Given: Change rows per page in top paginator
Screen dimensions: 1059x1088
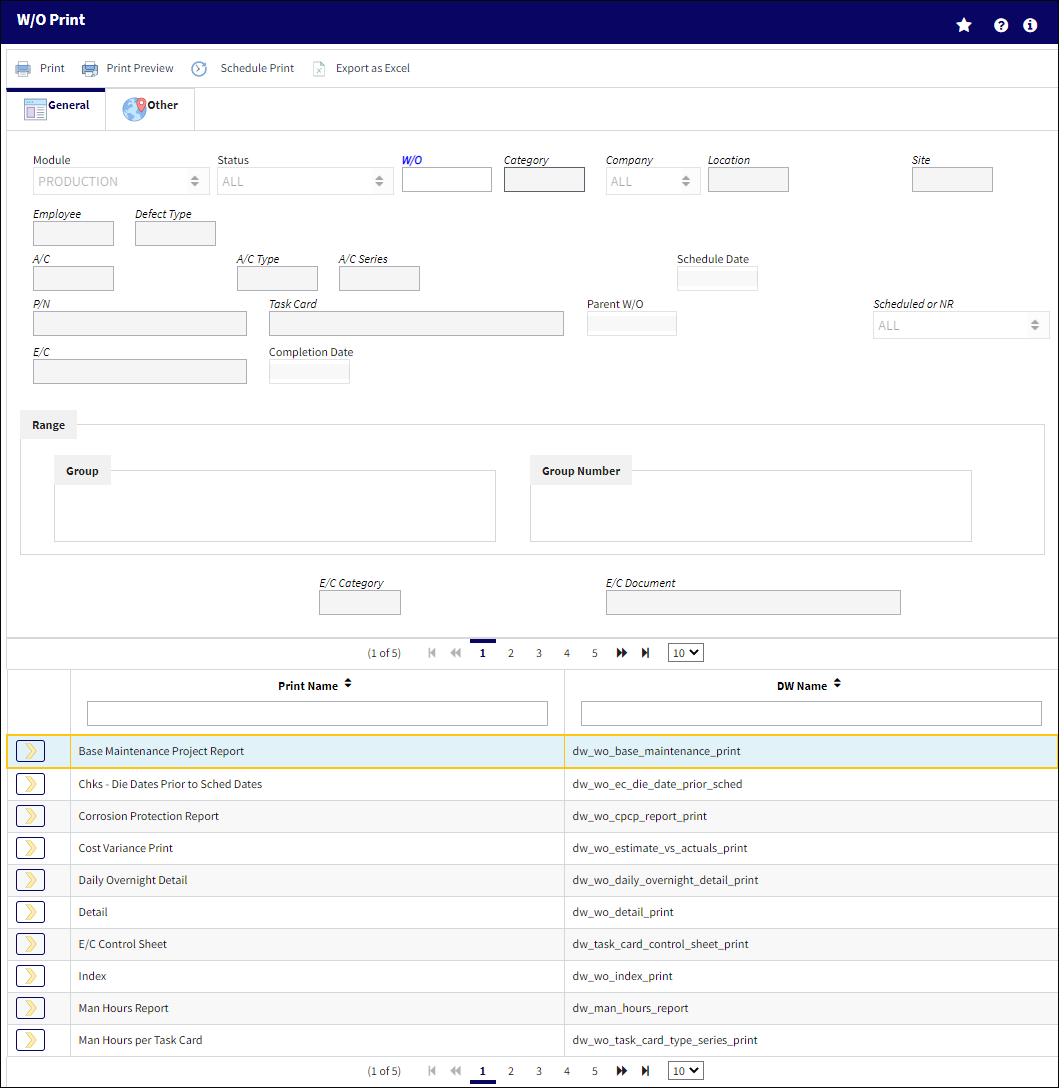Looking at the screenshot, I should (x=686, y=653).
